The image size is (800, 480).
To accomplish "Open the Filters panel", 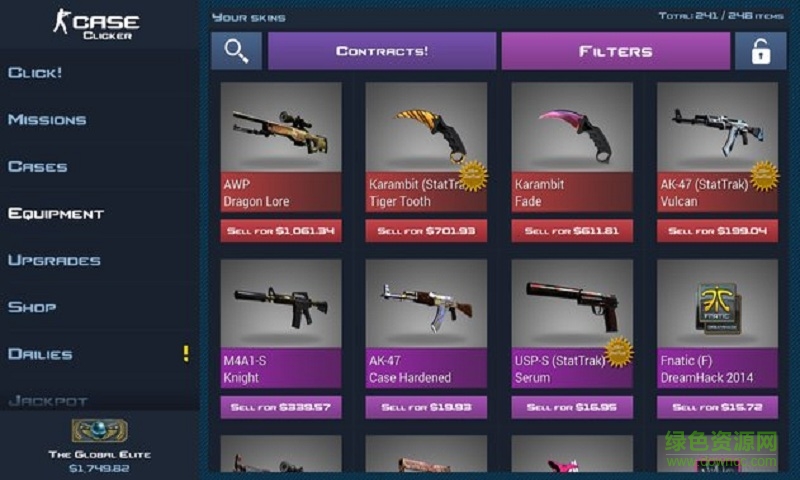I will (x=616, y=51).
